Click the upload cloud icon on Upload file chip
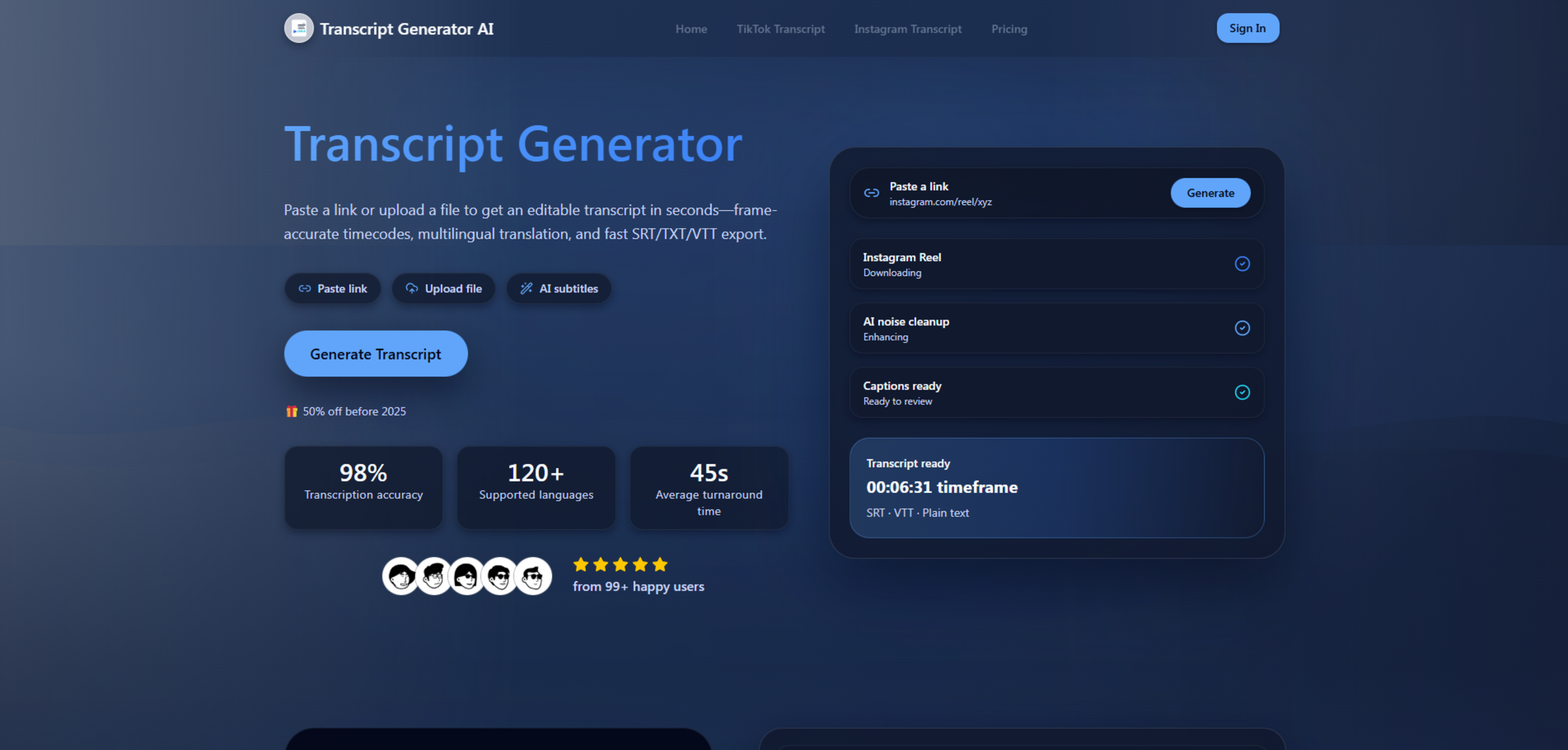Image resolution: width=1568 pixels, height=750 pixels. [x=412, y=288]
